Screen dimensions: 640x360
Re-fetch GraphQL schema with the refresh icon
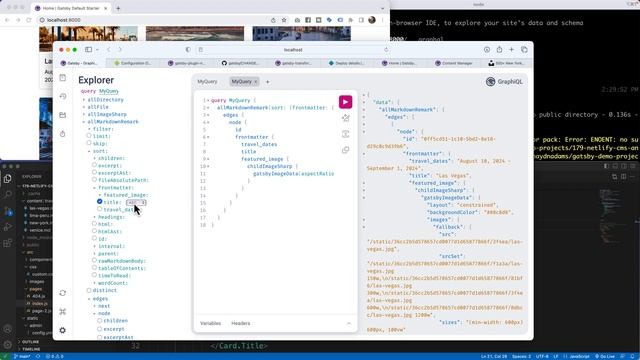[x=62, y=293]
